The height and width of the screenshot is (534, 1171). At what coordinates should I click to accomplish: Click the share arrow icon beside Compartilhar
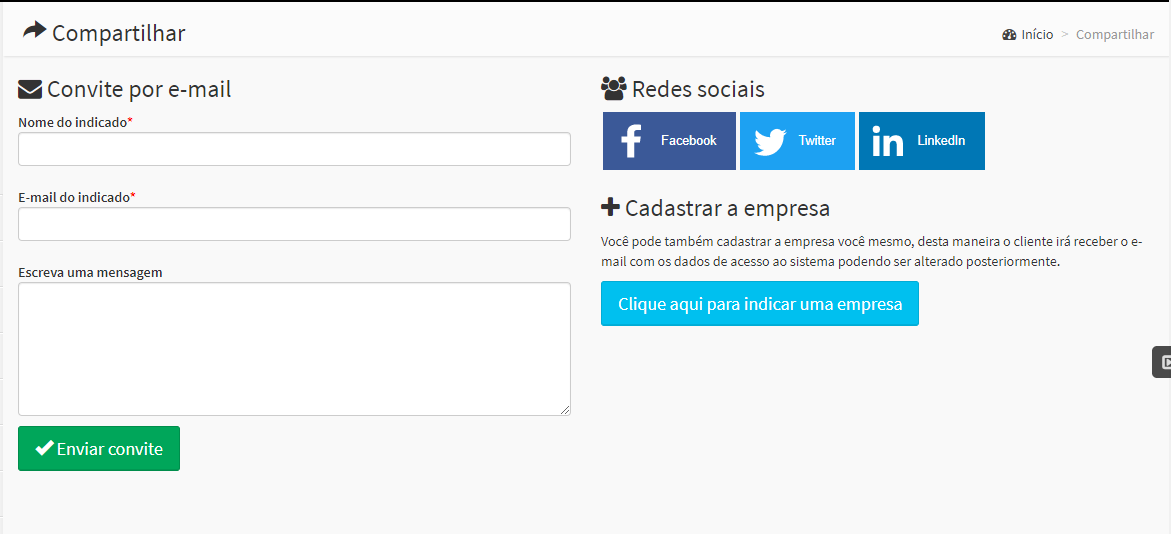click(x=34, y=31)
